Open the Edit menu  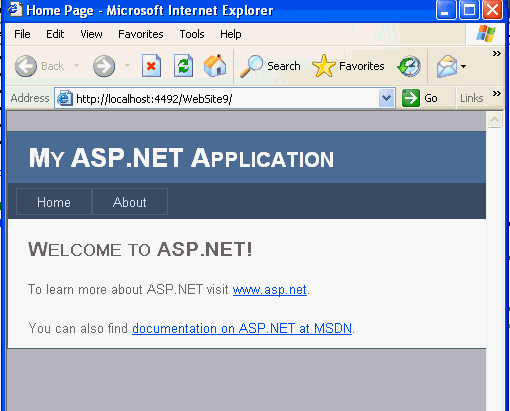(x=55, y=34)
